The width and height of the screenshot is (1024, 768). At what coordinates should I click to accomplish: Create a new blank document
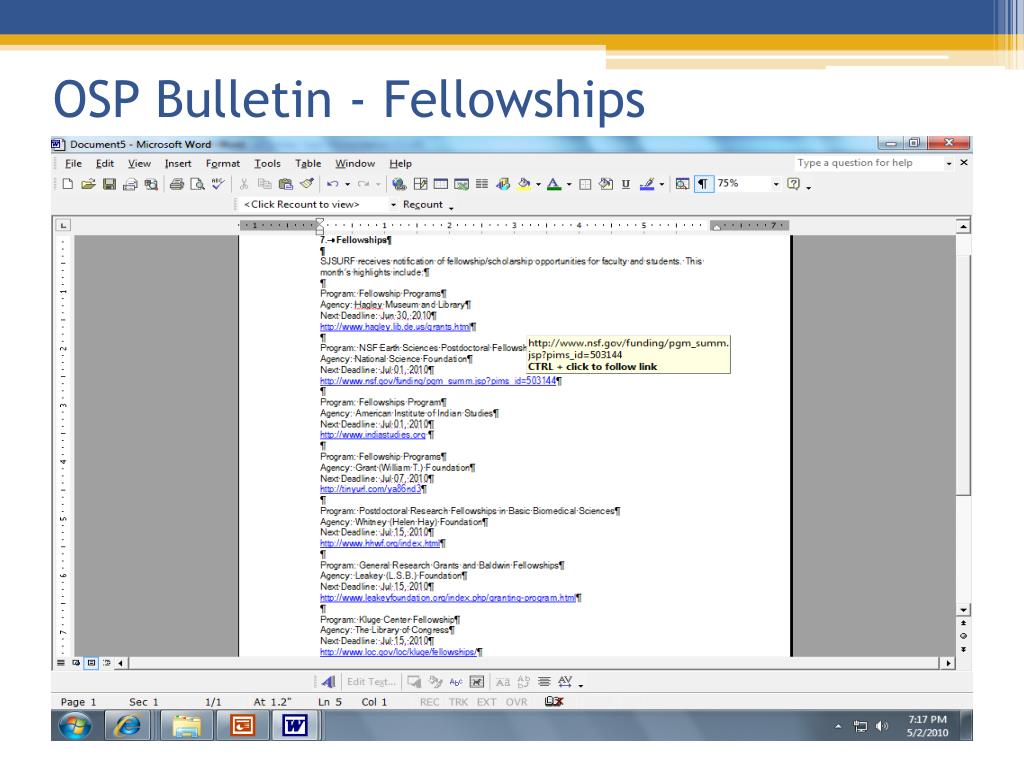[67, 184]
